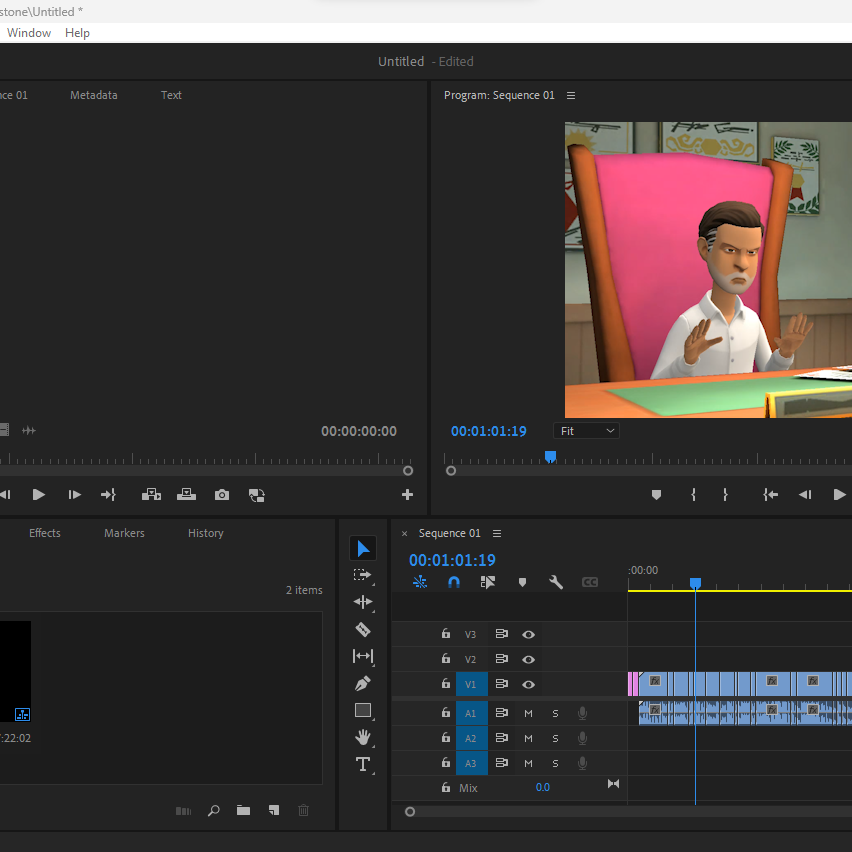
Task: Select the Type tool
Action: point(363,765)
